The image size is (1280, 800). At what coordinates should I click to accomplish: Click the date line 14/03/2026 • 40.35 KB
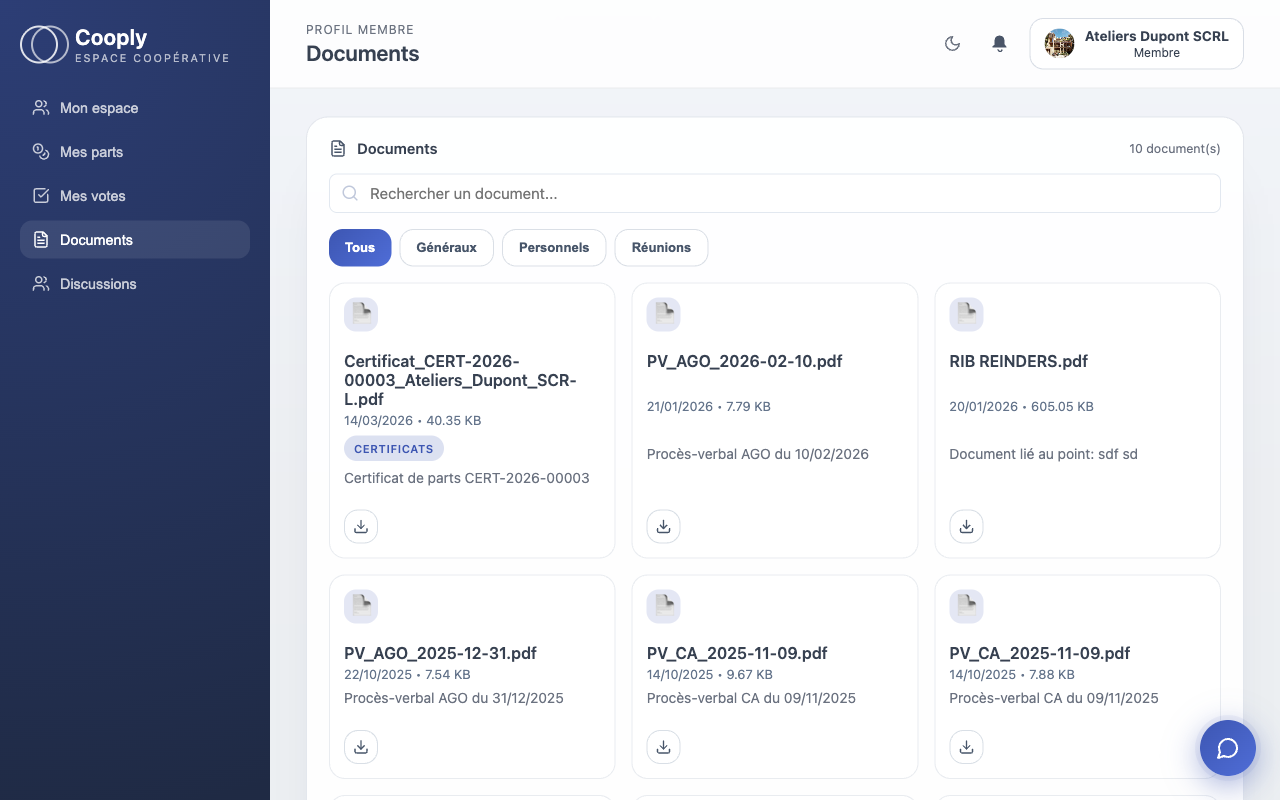pos(413,421)
